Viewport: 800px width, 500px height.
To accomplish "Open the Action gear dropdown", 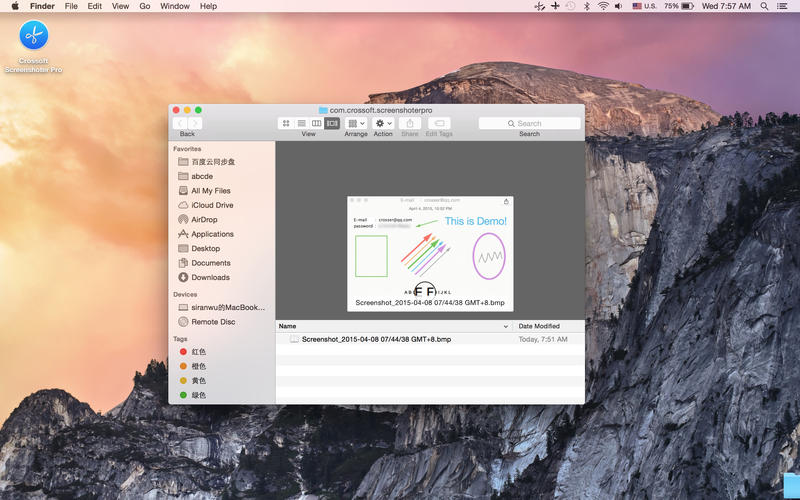I will coord(383,123).
